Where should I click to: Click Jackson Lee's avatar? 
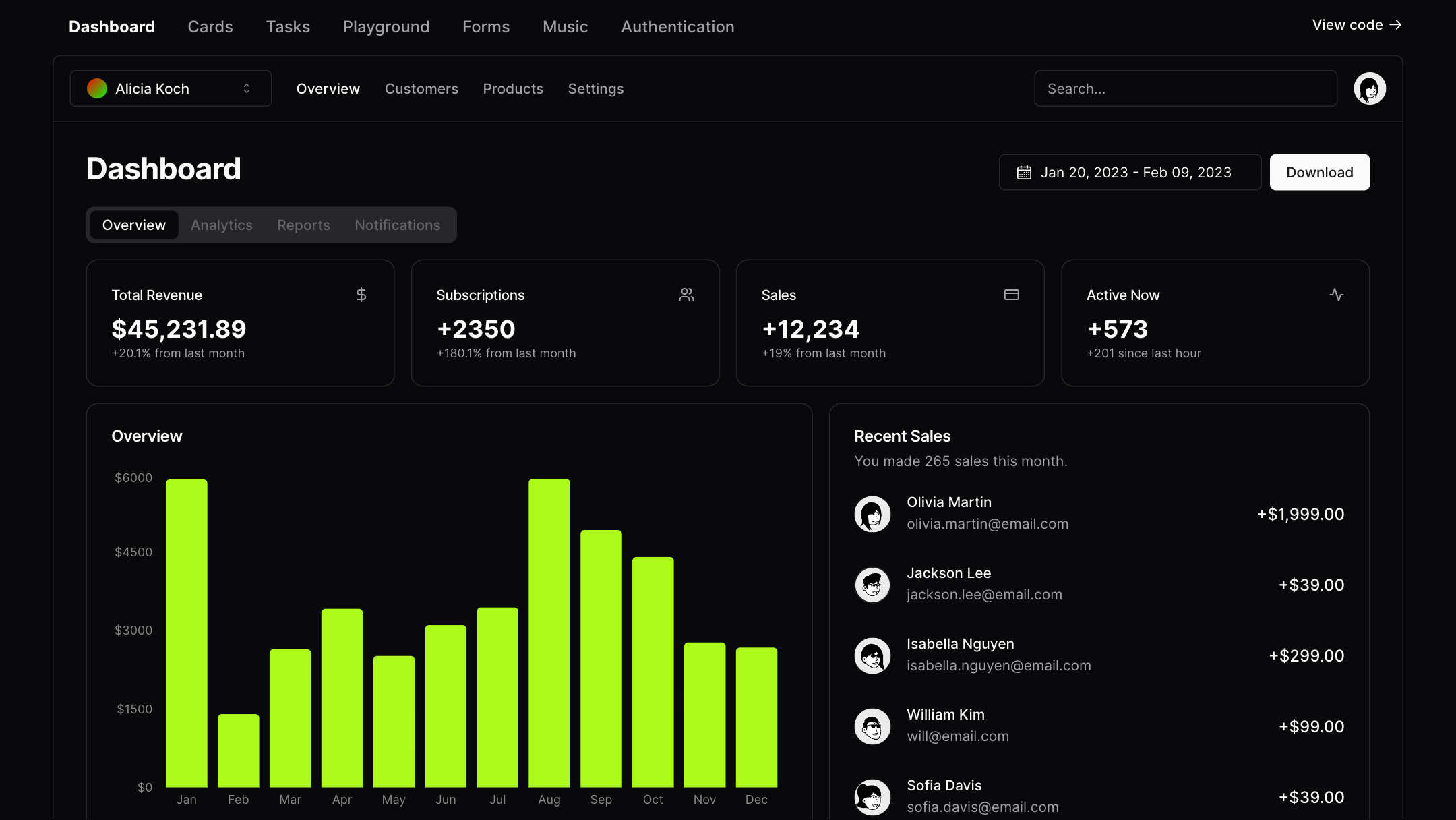[872, 585]
